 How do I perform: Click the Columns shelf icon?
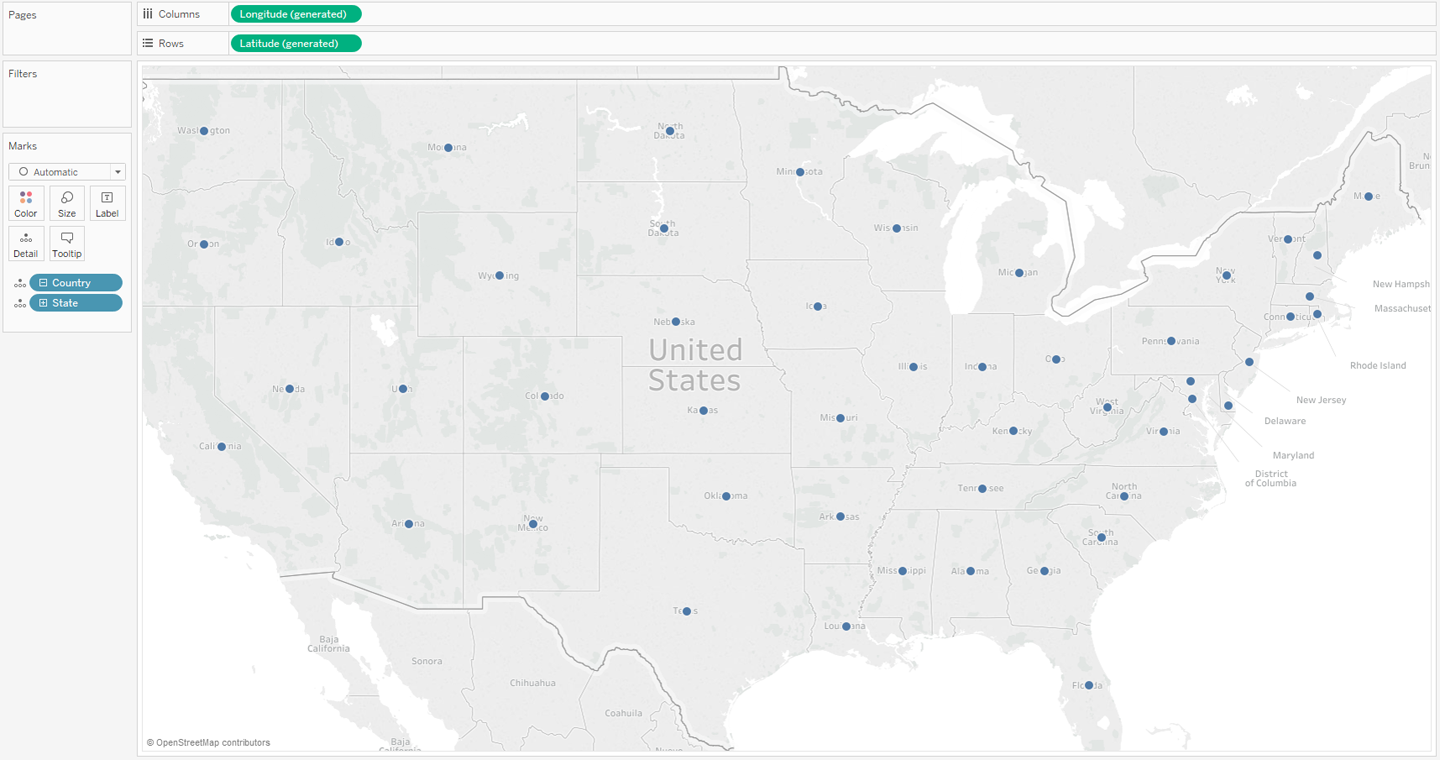click(148, 14)
